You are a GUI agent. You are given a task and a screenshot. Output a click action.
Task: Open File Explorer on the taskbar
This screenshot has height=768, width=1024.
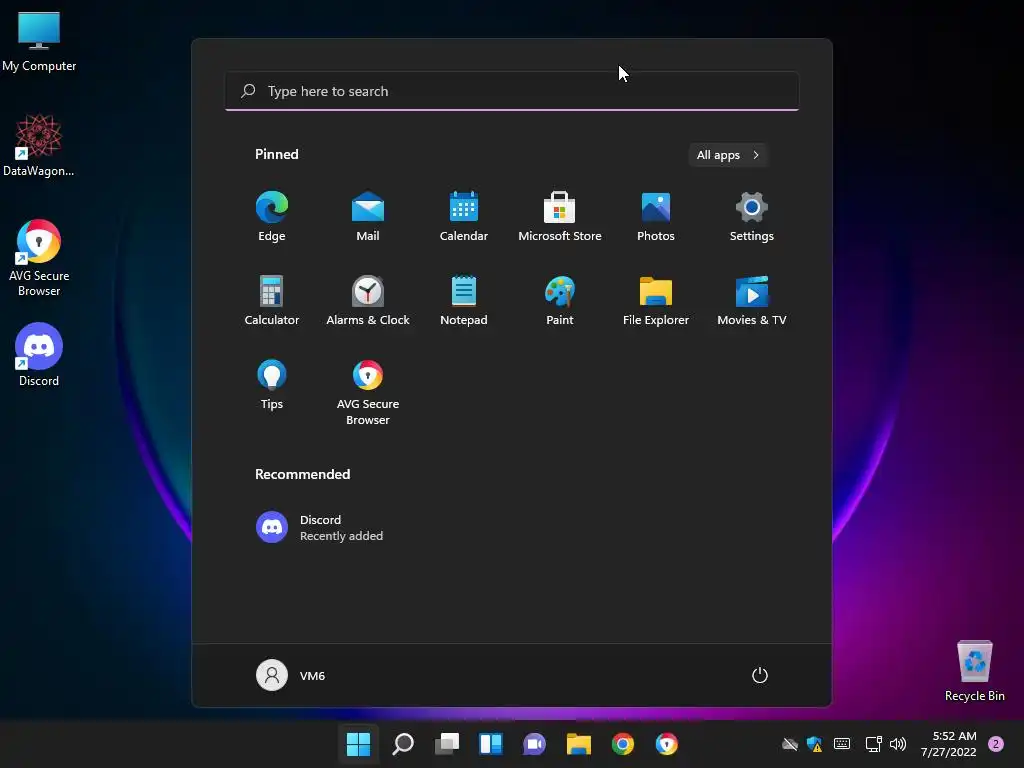pyautogui.click(x=579, y=744)
